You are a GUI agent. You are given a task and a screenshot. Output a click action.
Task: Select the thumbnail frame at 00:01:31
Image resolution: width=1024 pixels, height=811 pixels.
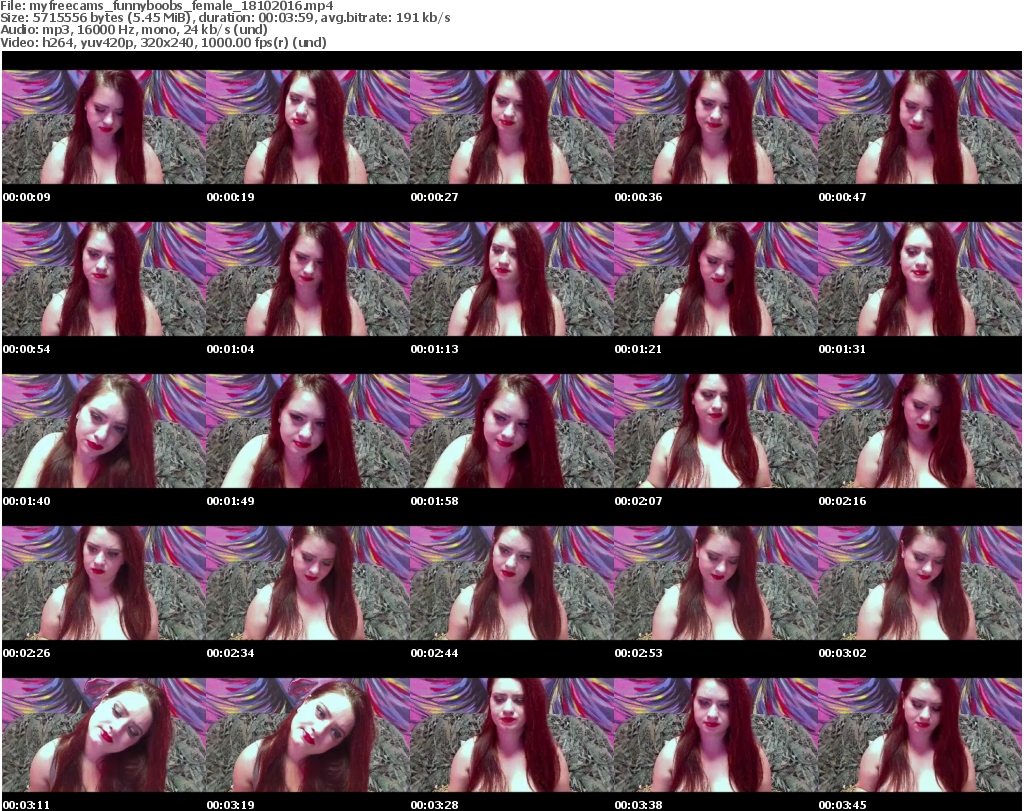tap(920, 279)
